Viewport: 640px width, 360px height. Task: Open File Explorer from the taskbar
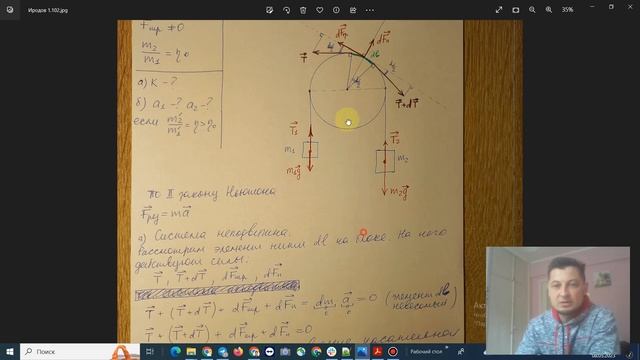tap(191, 351)
